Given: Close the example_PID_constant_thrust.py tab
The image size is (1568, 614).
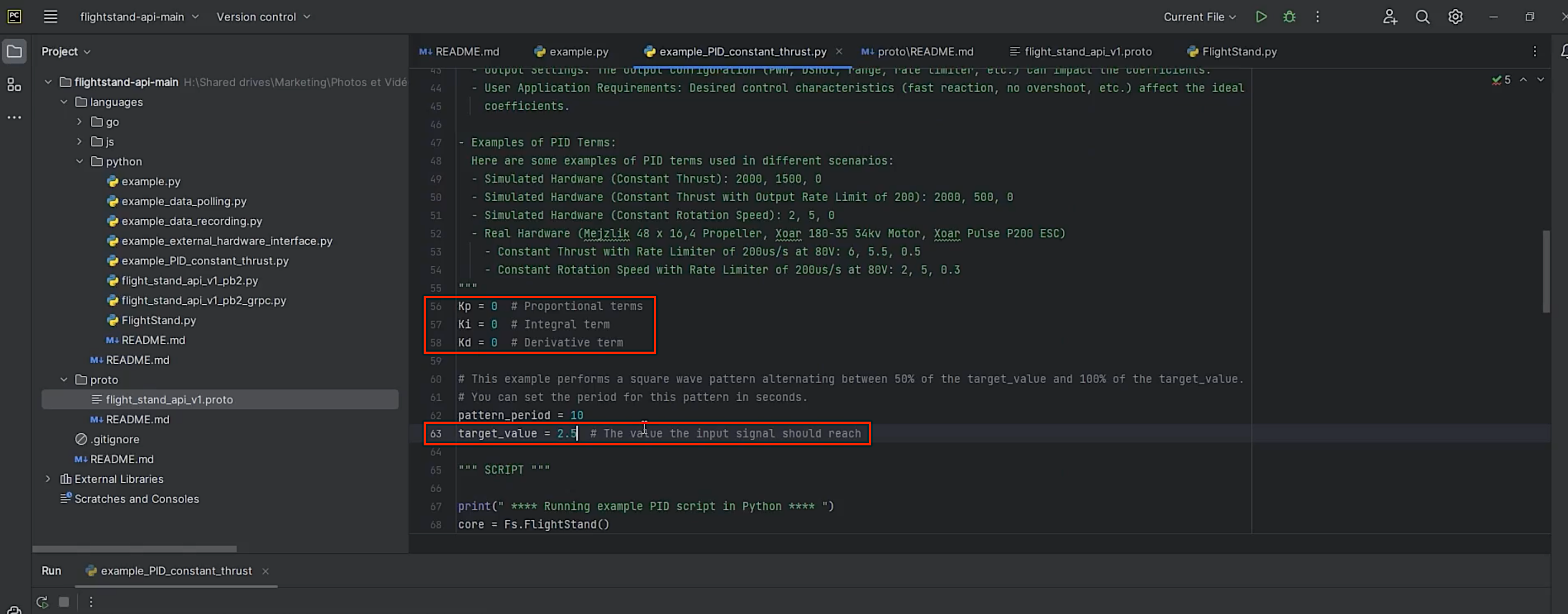Looking at the screenshot, I should tap(839, 52).
